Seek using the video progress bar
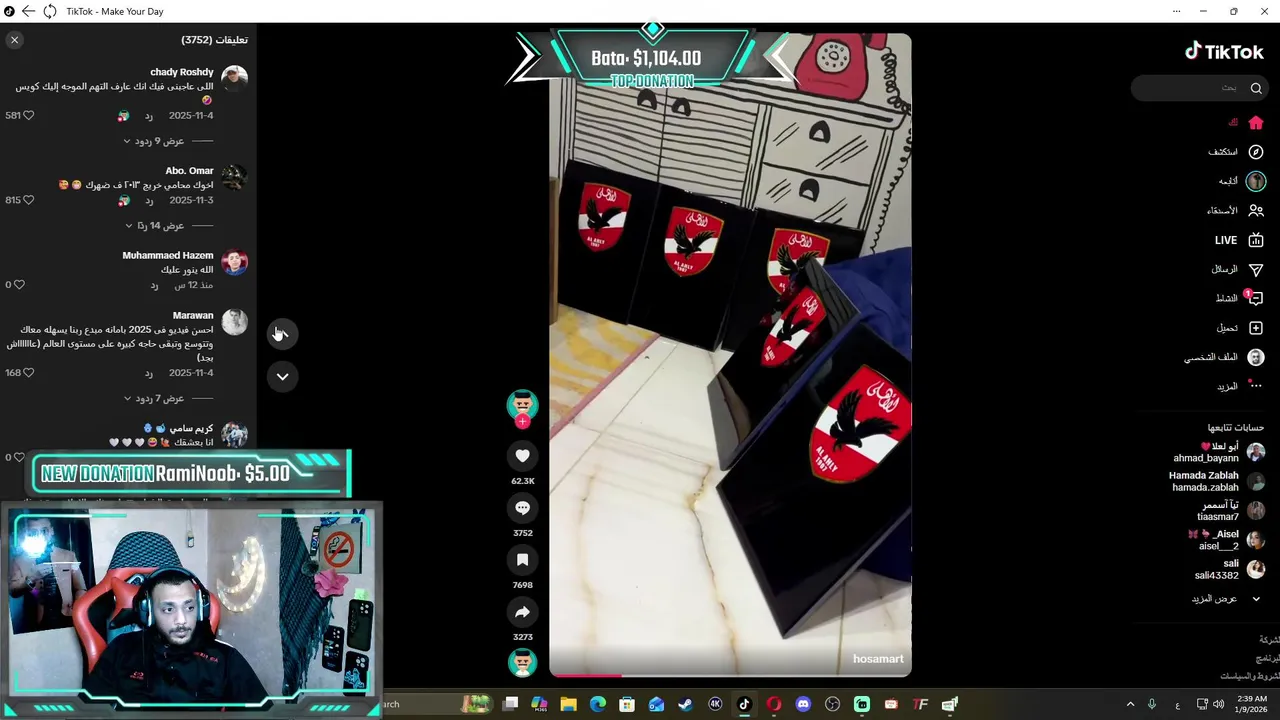This screenshot has height=720, width=1280. pos(730,675)
